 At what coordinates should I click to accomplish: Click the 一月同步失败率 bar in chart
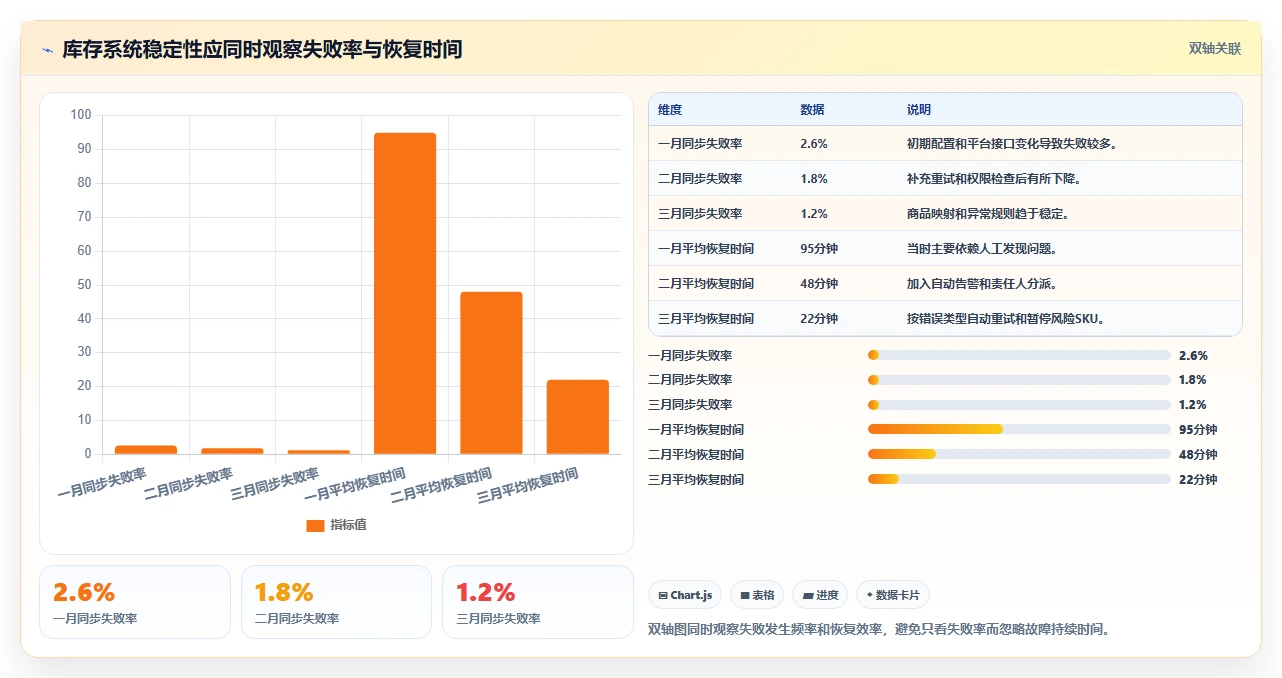146,450
